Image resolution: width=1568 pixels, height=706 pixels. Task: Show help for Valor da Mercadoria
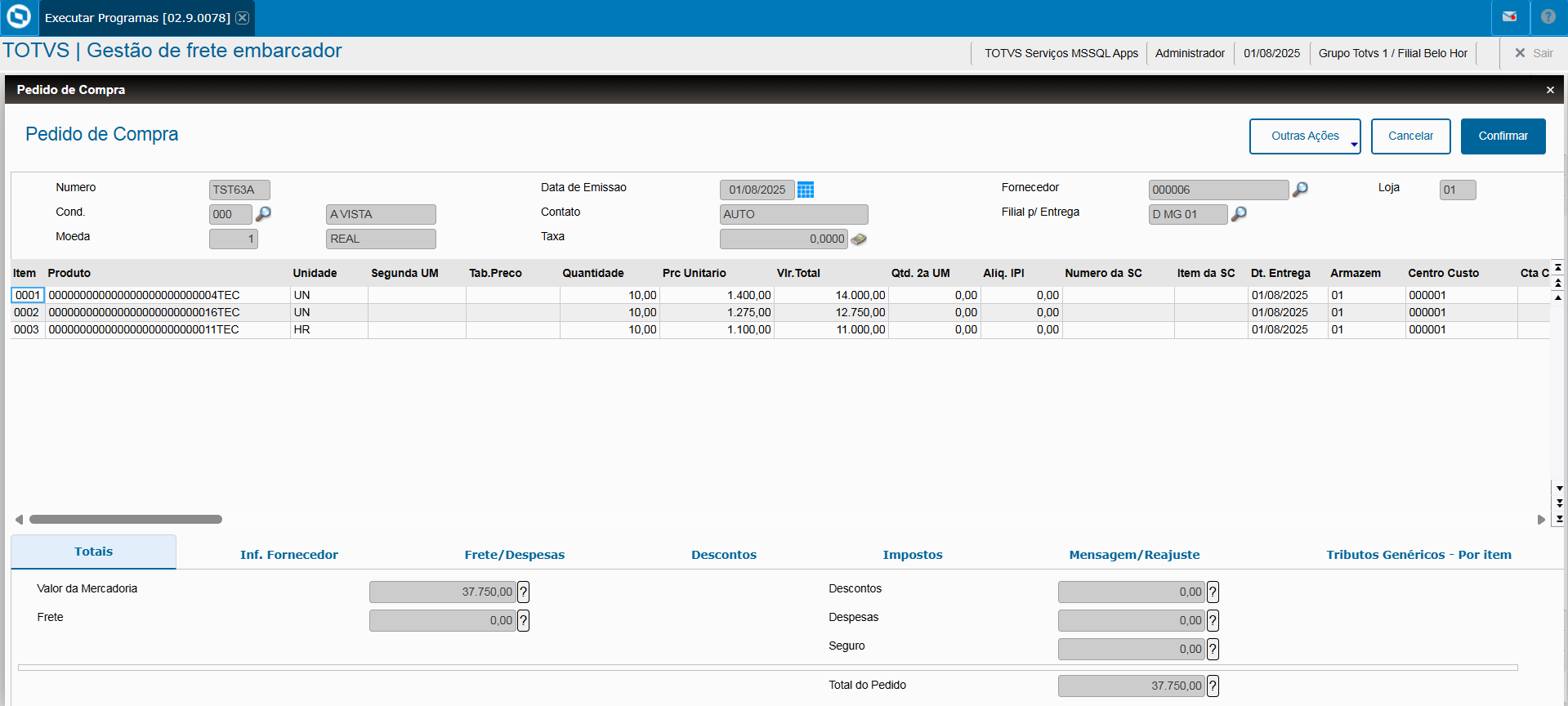click(x=524, y=592)
